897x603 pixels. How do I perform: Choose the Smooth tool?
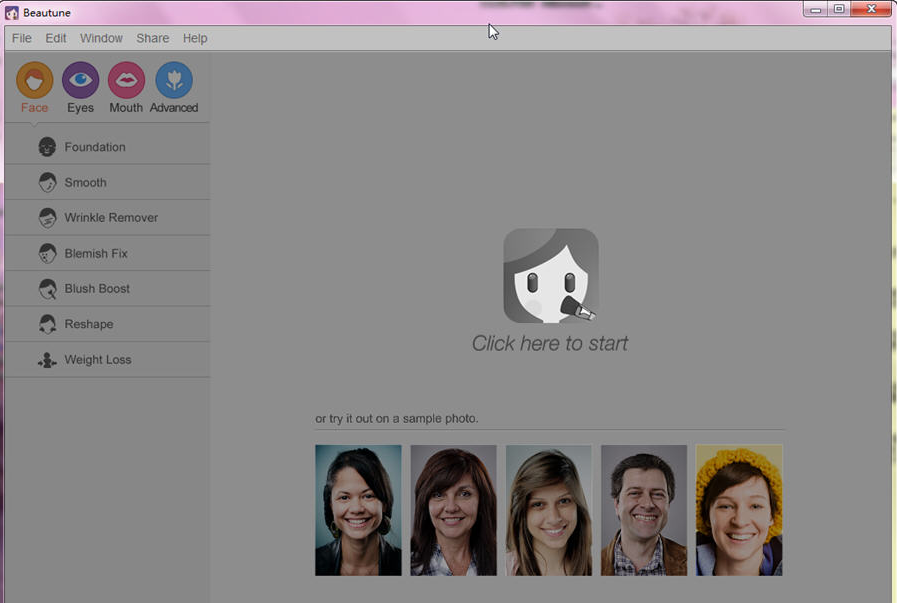click(85, 183)
